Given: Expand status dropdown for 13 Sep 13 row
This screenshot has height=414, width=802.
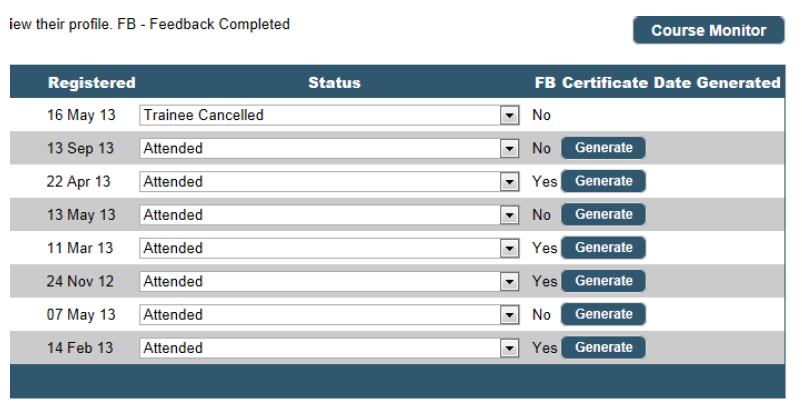Looking at the screenshot, I should point(510,148).
